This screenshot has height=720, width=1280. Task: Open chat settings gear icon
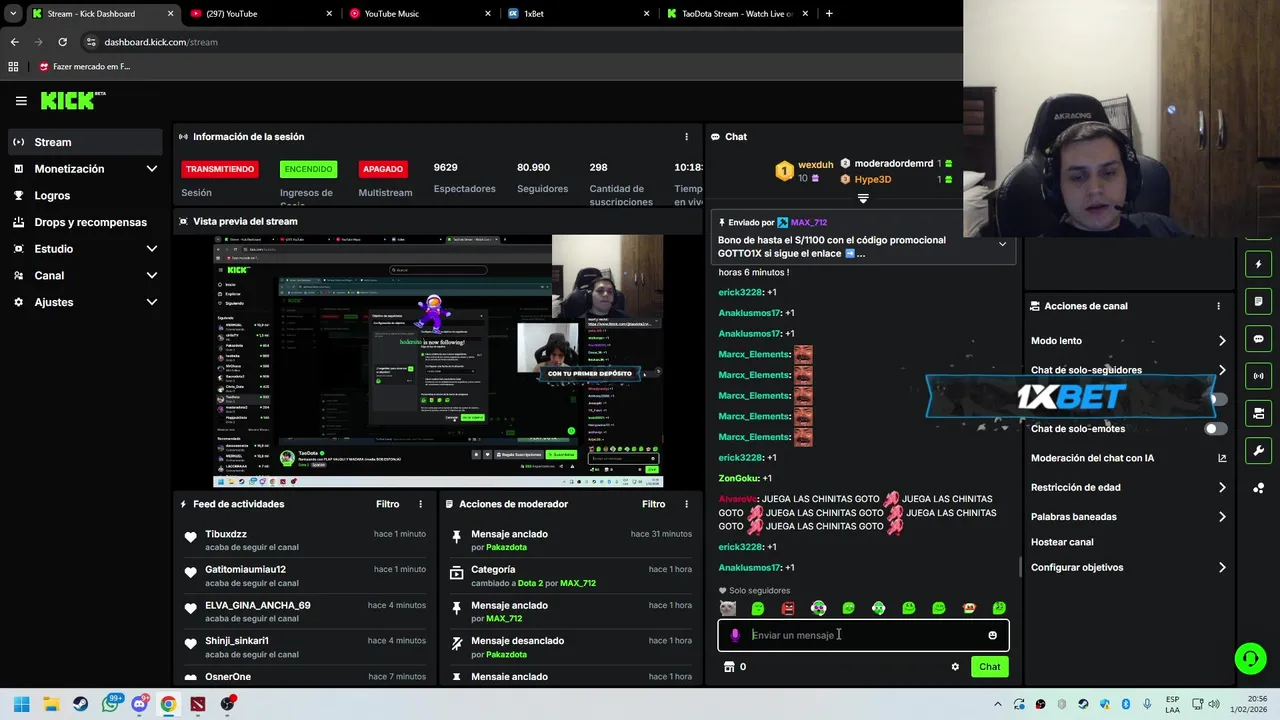[x=955, y=667]
